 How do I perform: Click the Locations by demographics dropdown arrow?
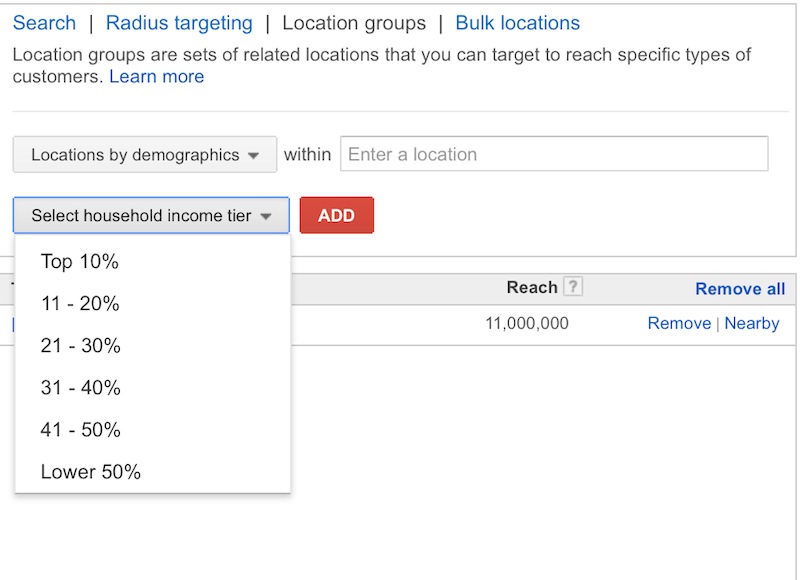tap(253, 155)
